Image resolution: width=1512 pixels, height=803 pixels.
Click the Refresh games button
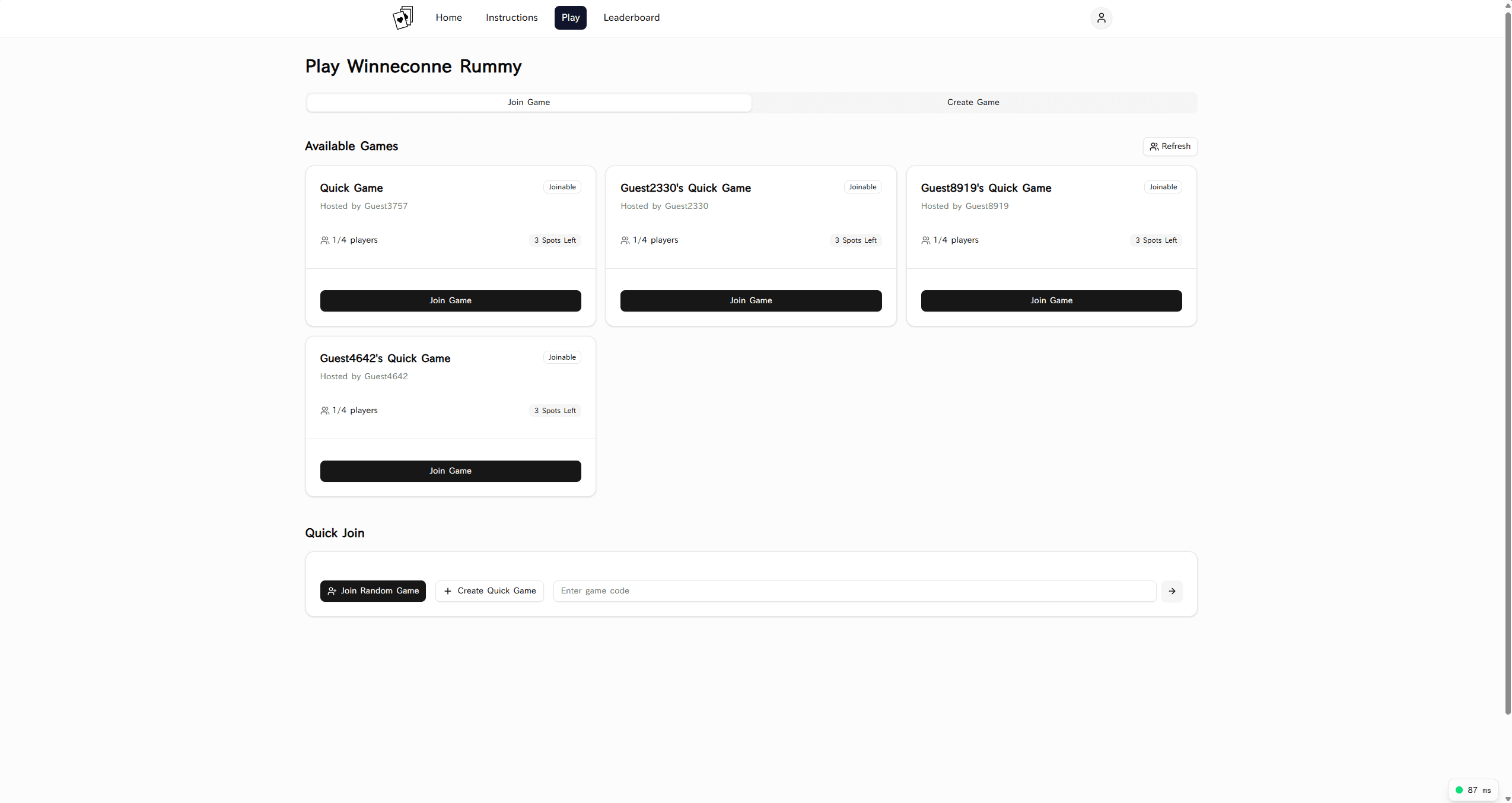[x=1170, y=146]
